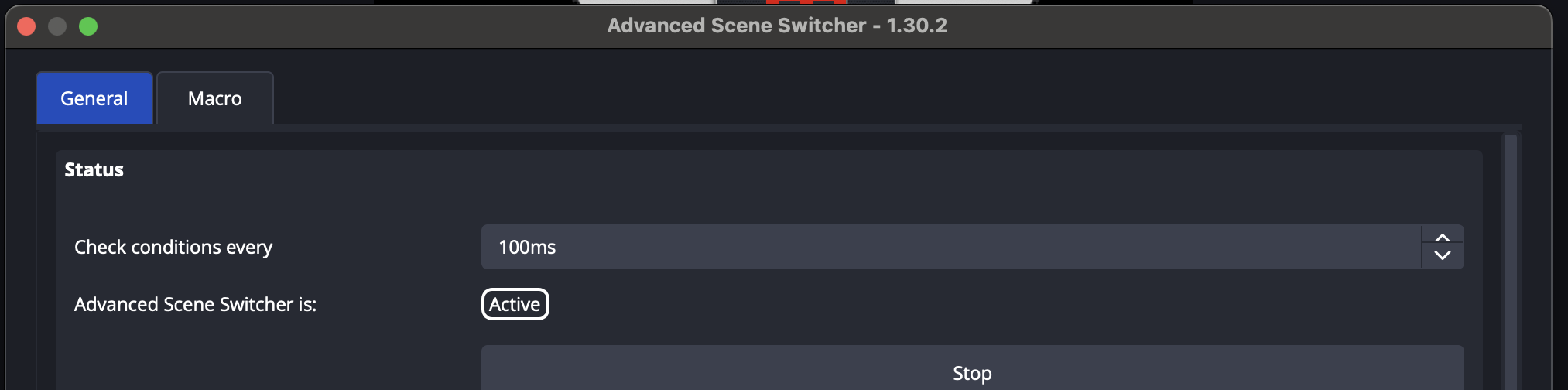Click the Active status indicator
This screenshot has width=1568, height=390.
tap(515, 304)
